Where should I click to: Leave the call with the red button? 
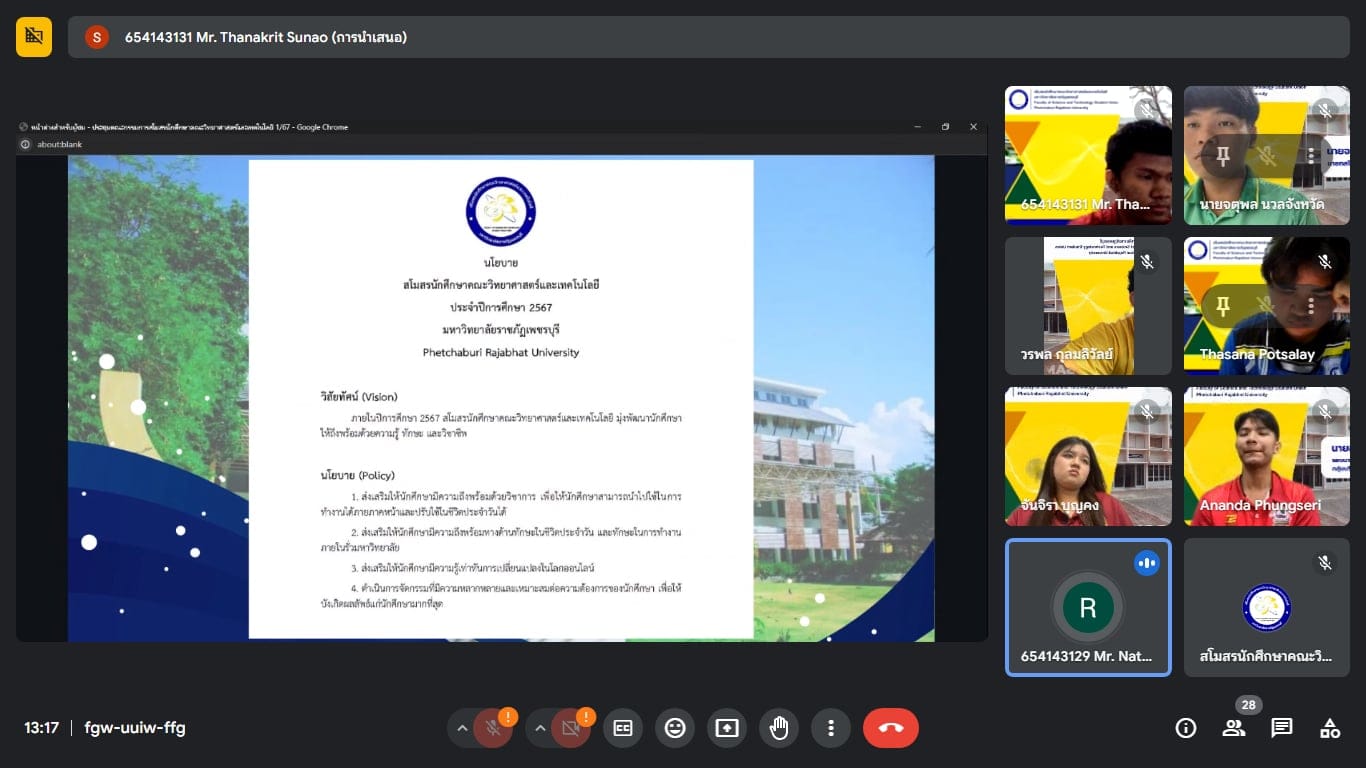[890, 728]
